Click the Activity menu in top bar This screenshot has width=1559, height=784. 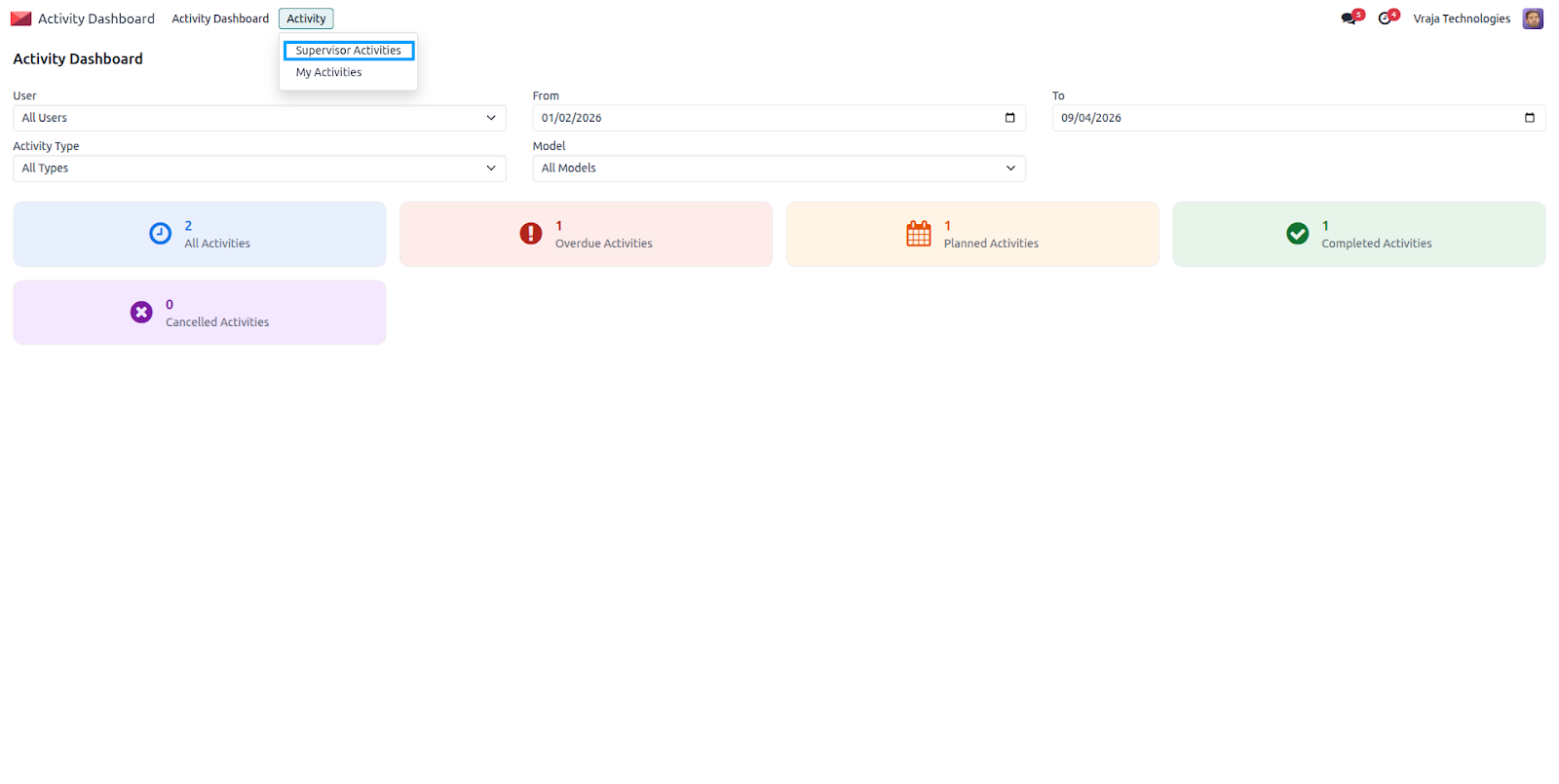pyautogui.click(x=306, y=19)
